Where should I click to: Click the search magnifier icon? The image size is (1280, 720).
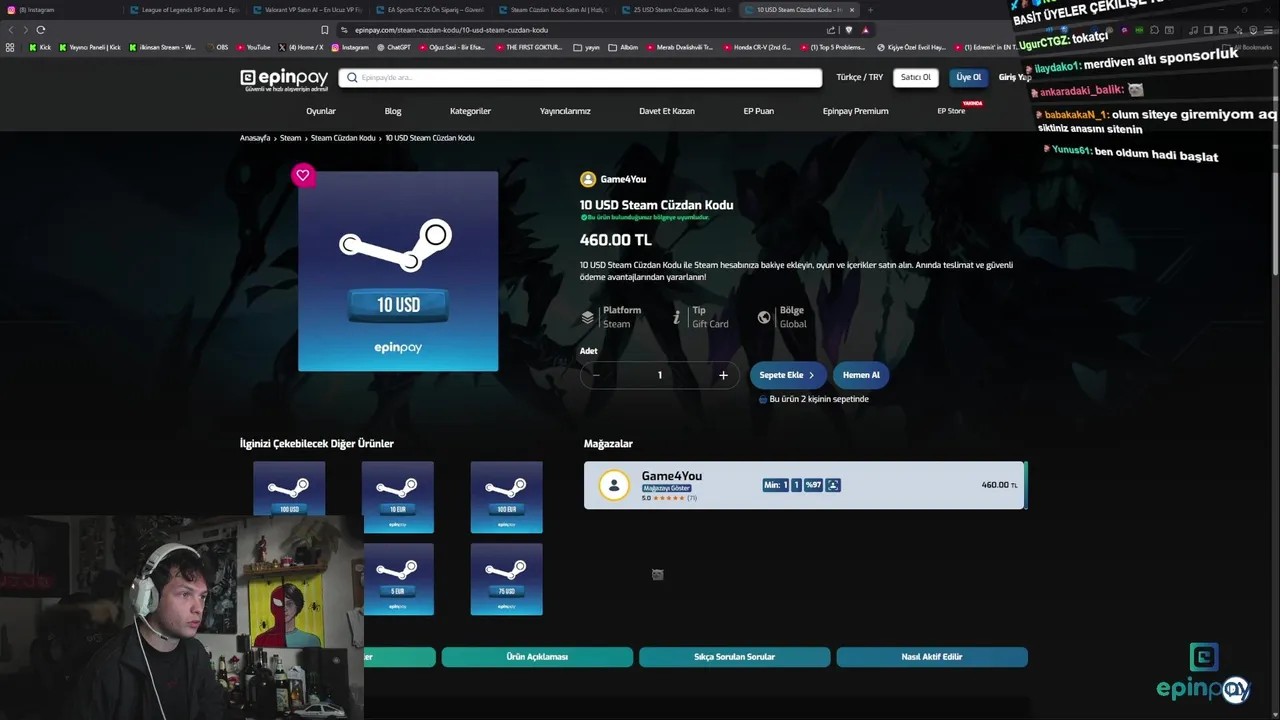(x=352, y=78)
